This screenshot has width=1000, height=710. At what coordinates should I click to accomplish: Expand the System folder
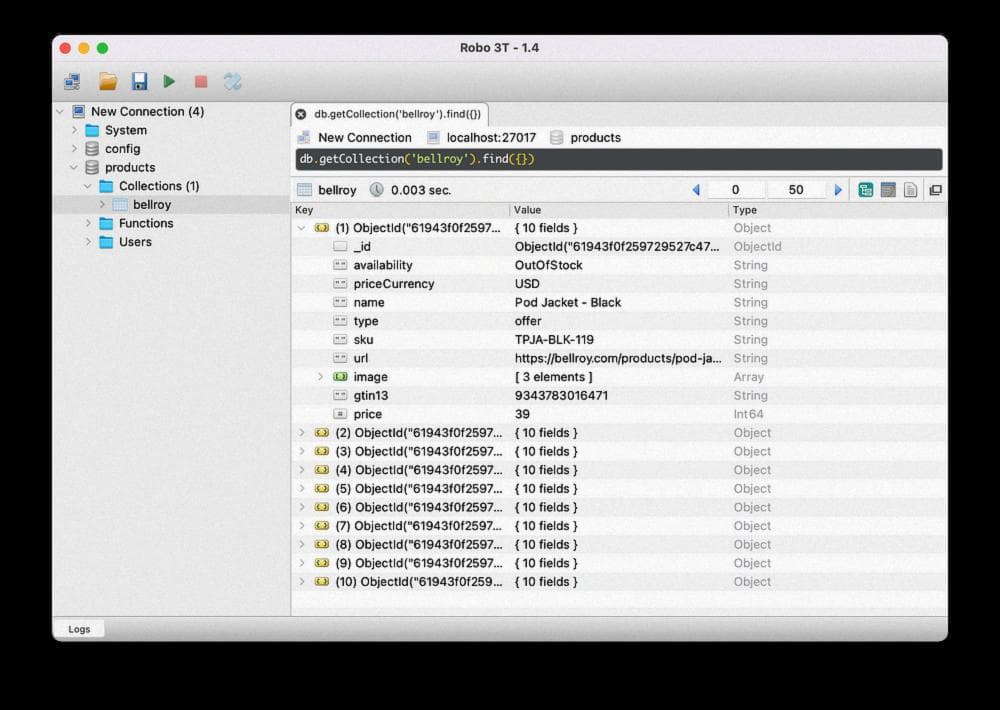coord(75,130)
